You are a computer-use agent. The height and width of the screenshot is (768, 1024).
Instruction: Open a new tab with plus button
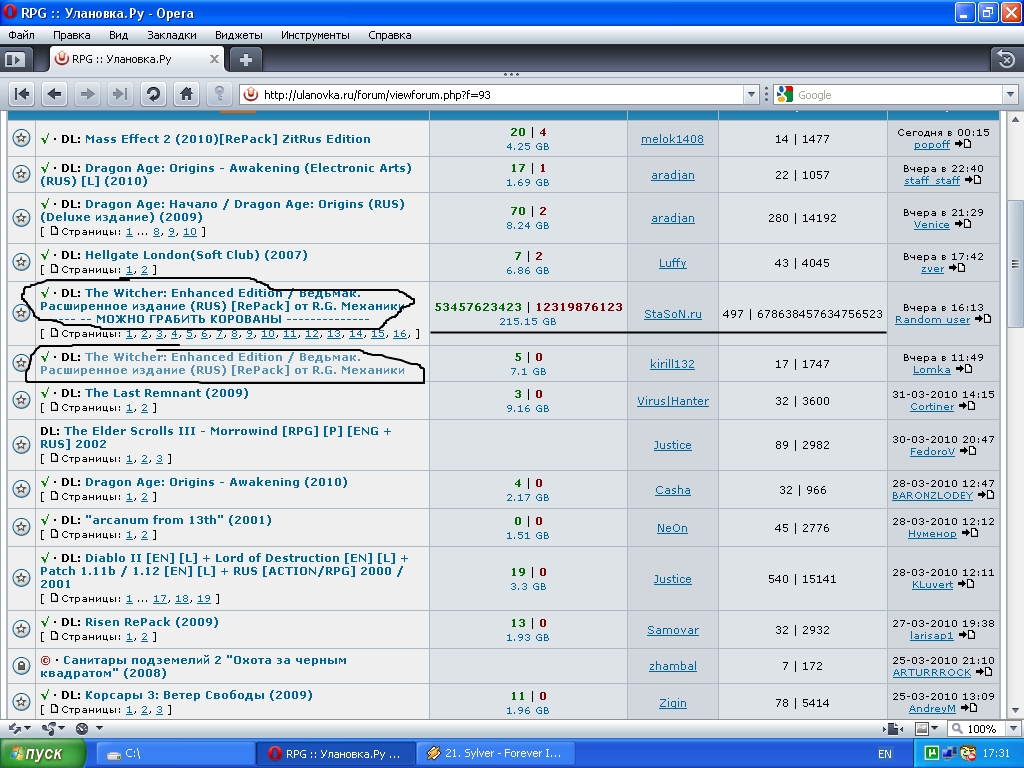tap(246, 59)
